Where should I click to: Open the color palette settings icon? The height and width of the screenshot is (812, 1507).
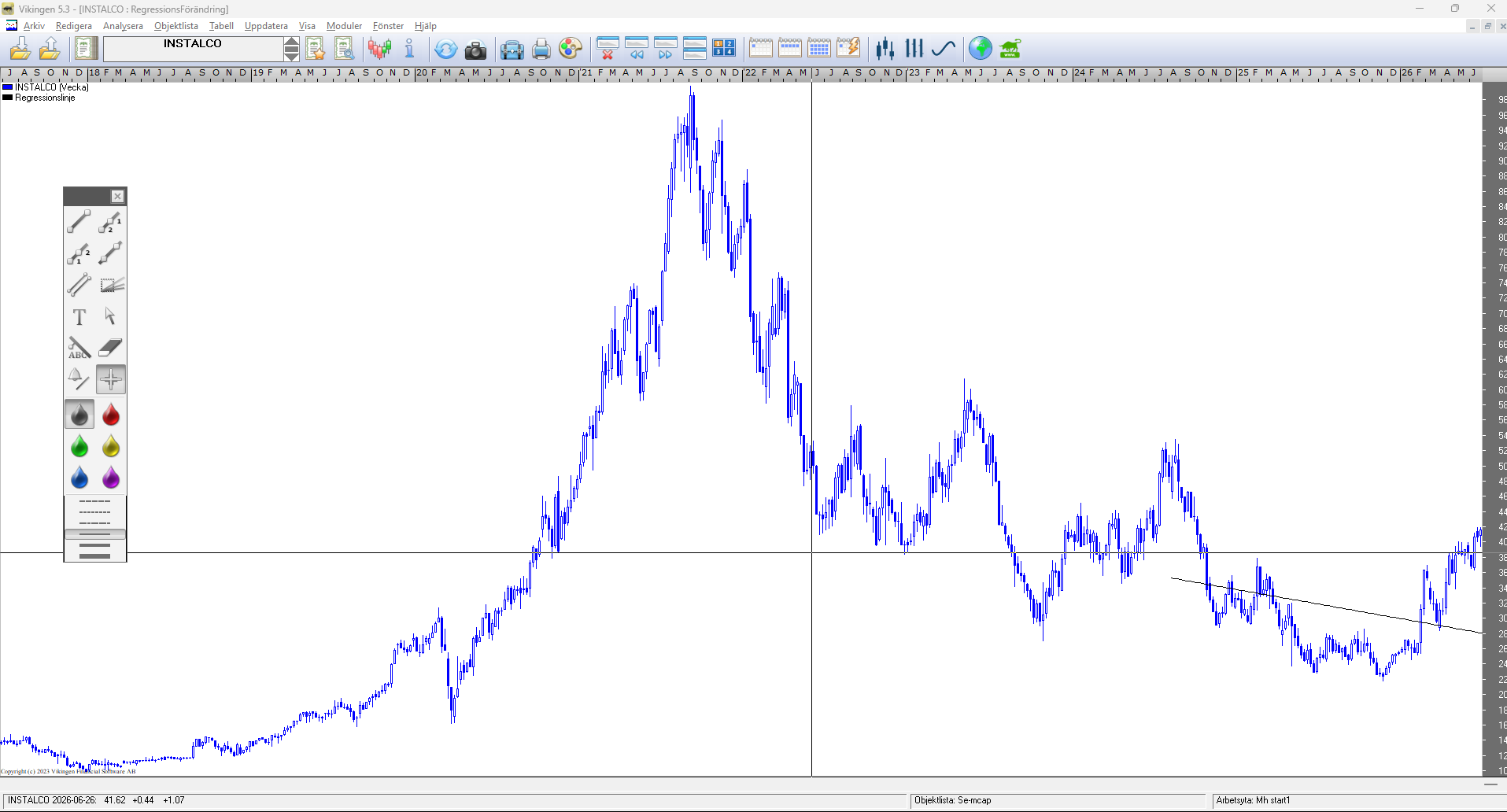coord(571,50)
